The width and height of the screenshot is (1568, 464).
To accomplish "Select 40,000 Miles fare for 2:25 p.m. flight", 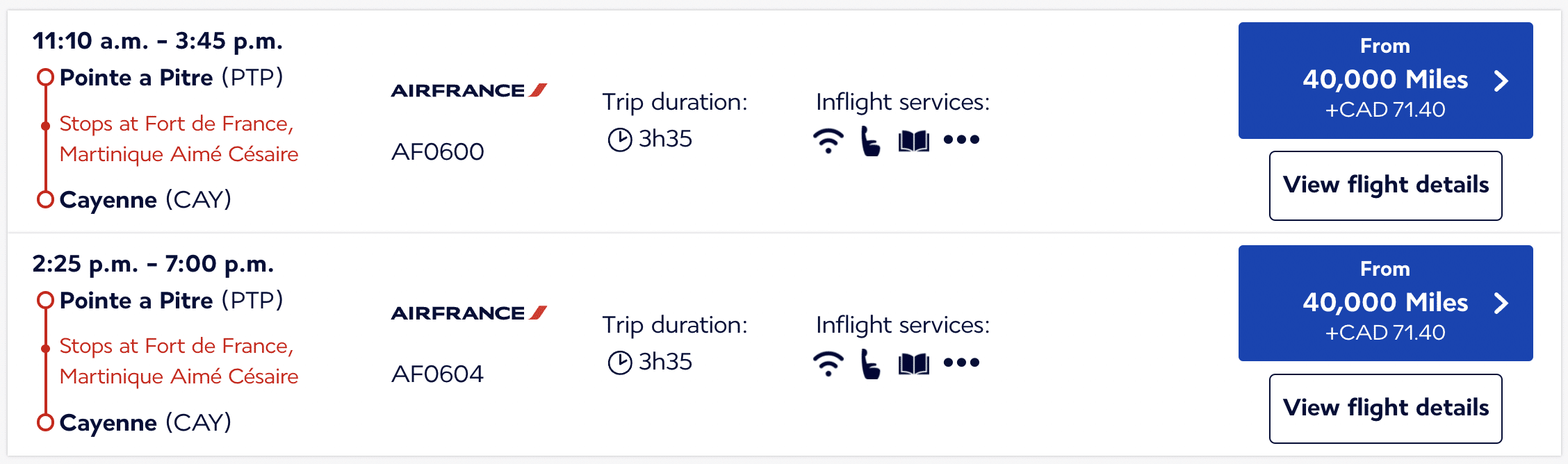I will [1385, 303].
